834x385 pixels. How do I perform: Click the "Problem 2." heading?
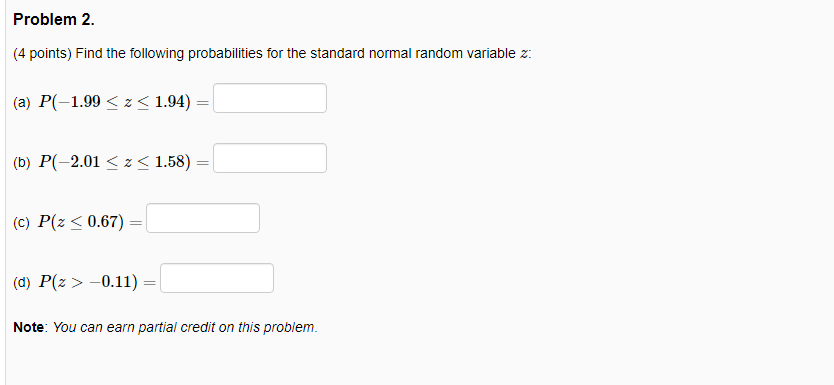point(54,20)
